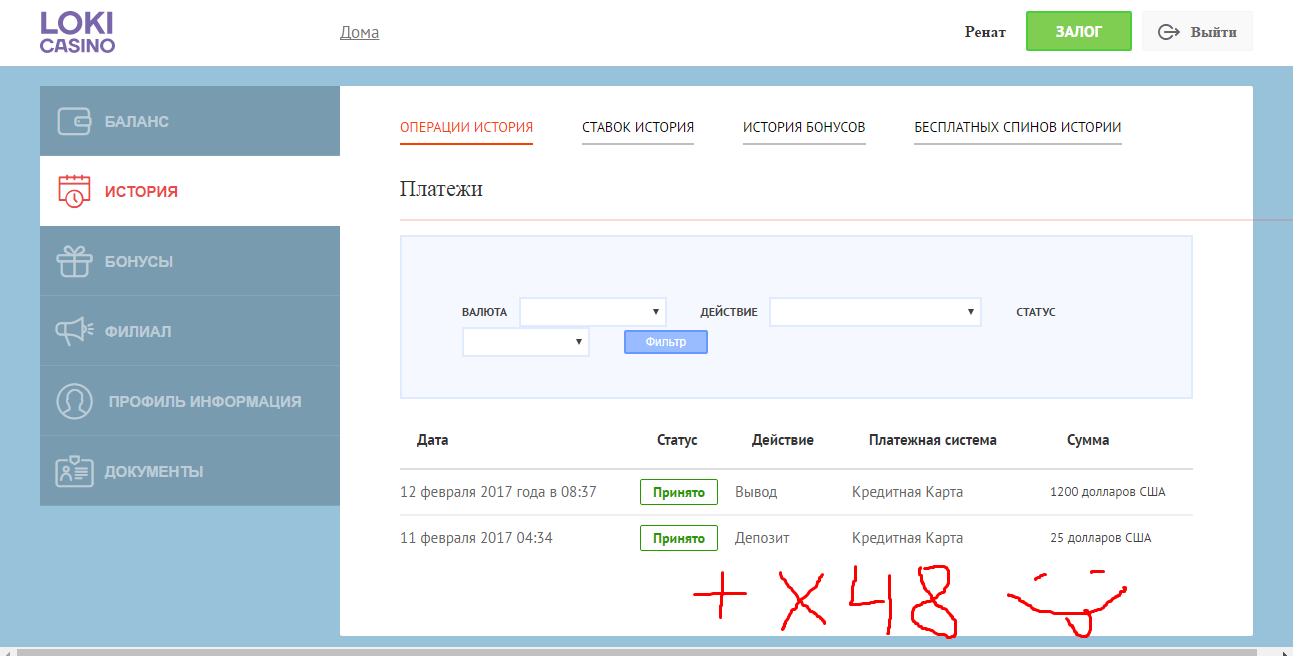Click Кредитная Карта link for the Вывод payment
Image resolution: width=1293 pixels, height=656 pixels.
[907, 491]
